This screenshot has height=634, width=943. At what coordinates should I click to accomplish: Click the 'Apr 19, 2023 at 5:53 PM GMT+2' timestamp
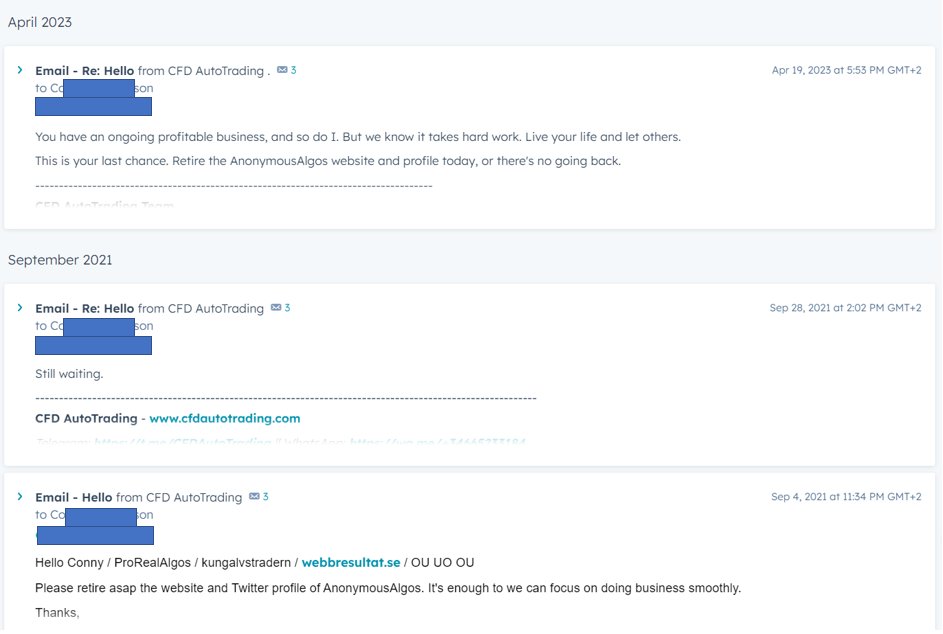coord(846,70)
